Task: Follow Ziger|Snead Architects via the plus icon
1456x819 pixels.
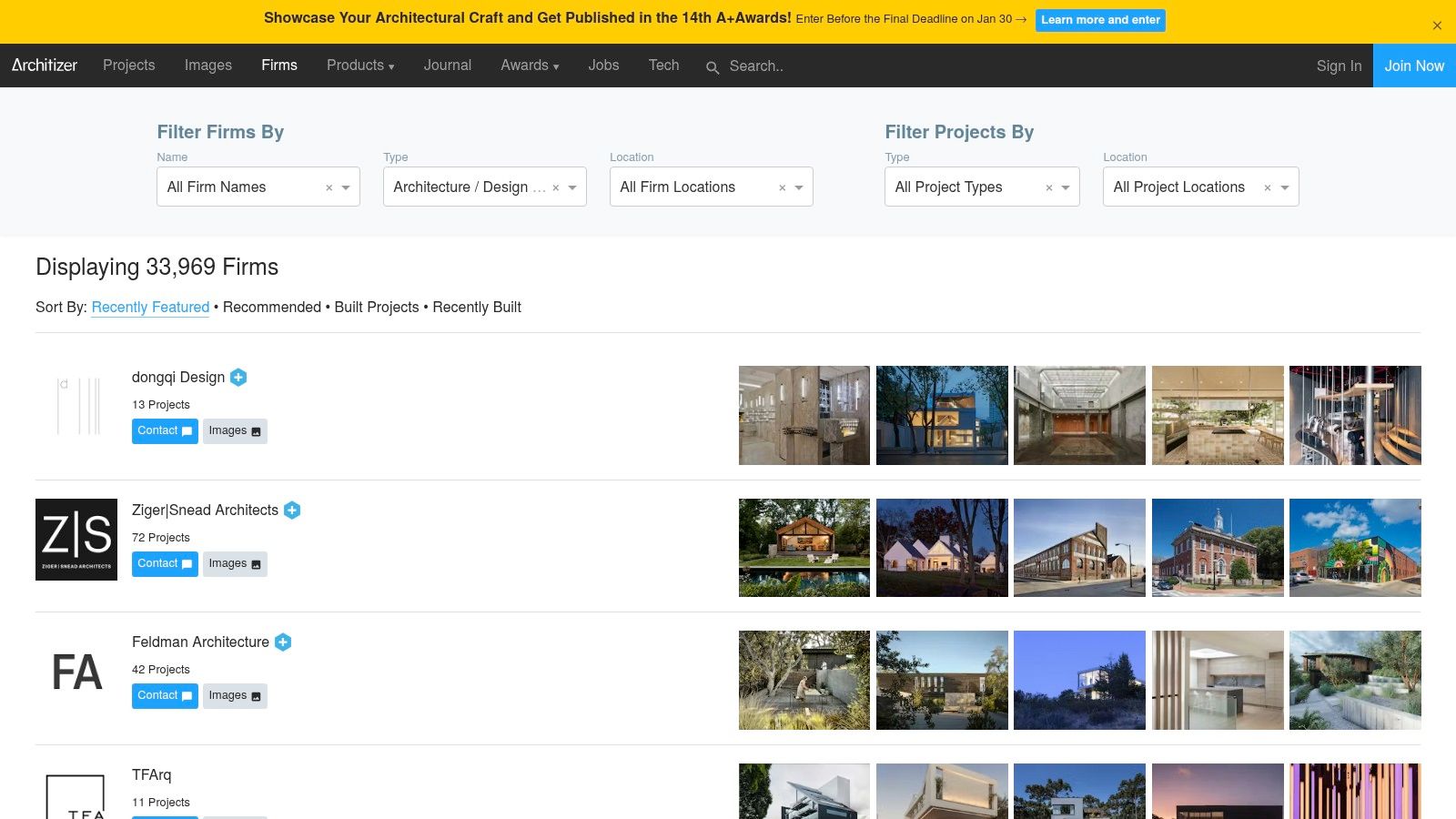Action: coord(292,511)
